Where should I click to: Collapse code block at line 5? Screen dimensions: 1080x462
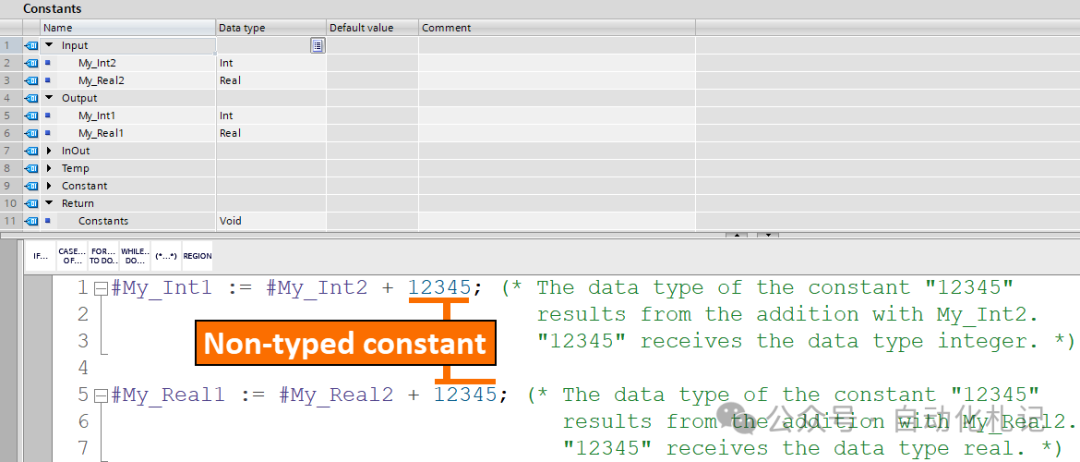101,395
